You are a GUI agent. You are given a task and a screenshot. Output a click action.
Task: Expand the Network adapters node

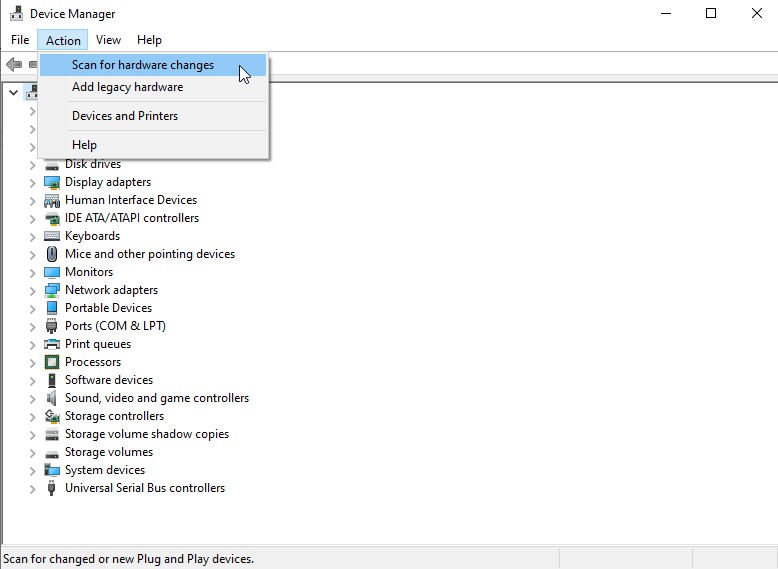(x=32, y=291)
